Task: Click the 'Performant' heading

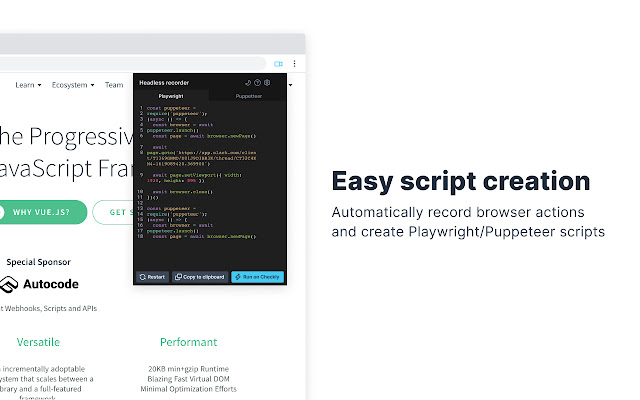Action: coord(189,342)
